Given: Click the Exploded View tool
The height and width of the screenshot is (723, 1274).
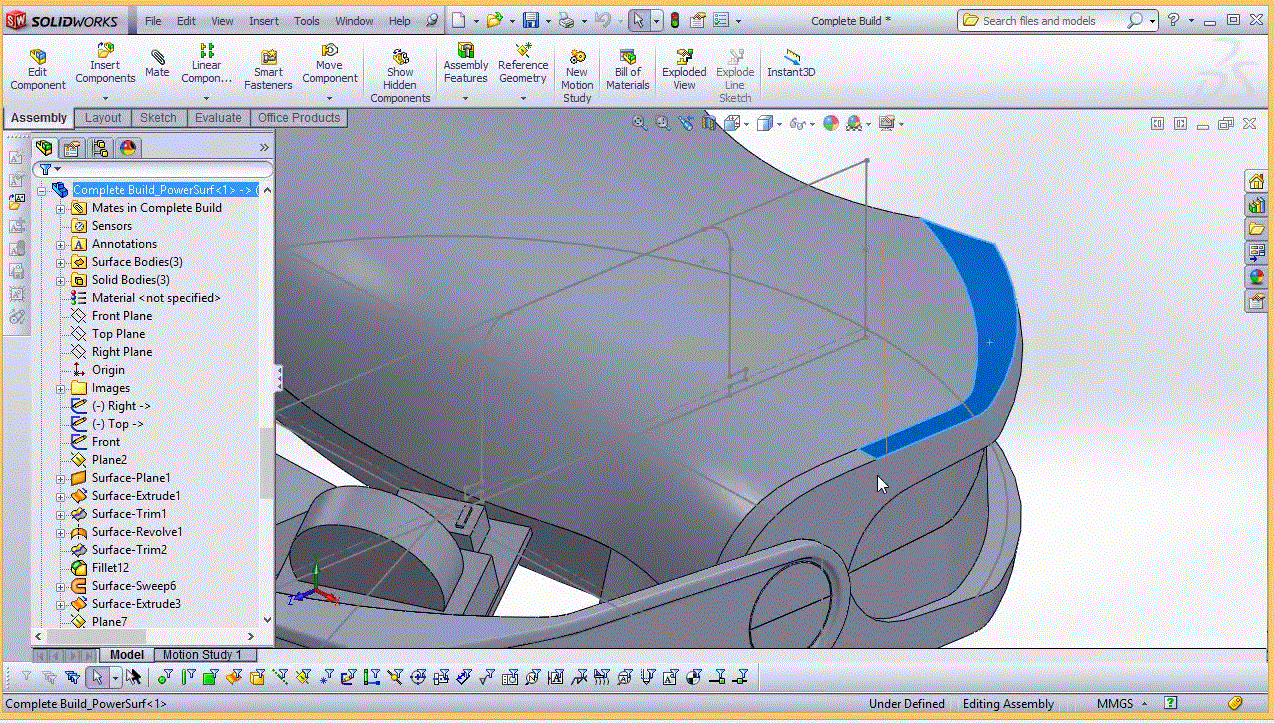Looking at the screenshot, I should pyautogui.click(x=684, y=70).
